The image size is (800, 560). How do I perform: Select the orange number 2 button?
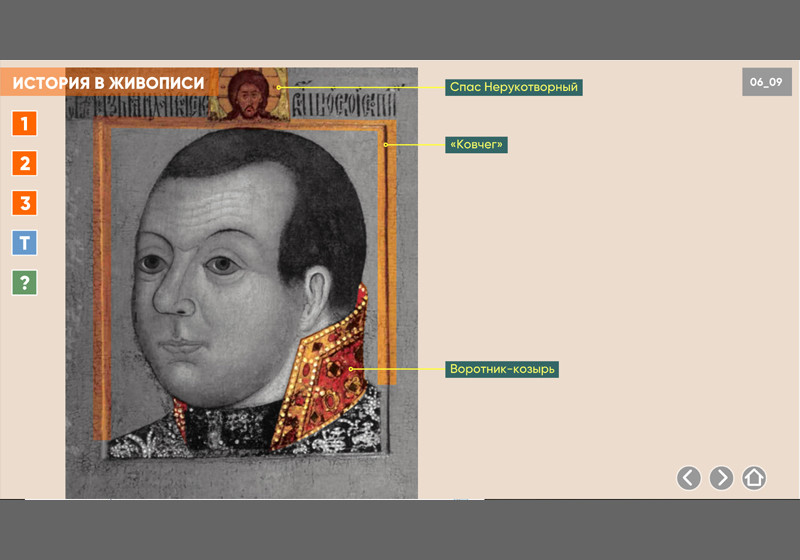point(24,163)
